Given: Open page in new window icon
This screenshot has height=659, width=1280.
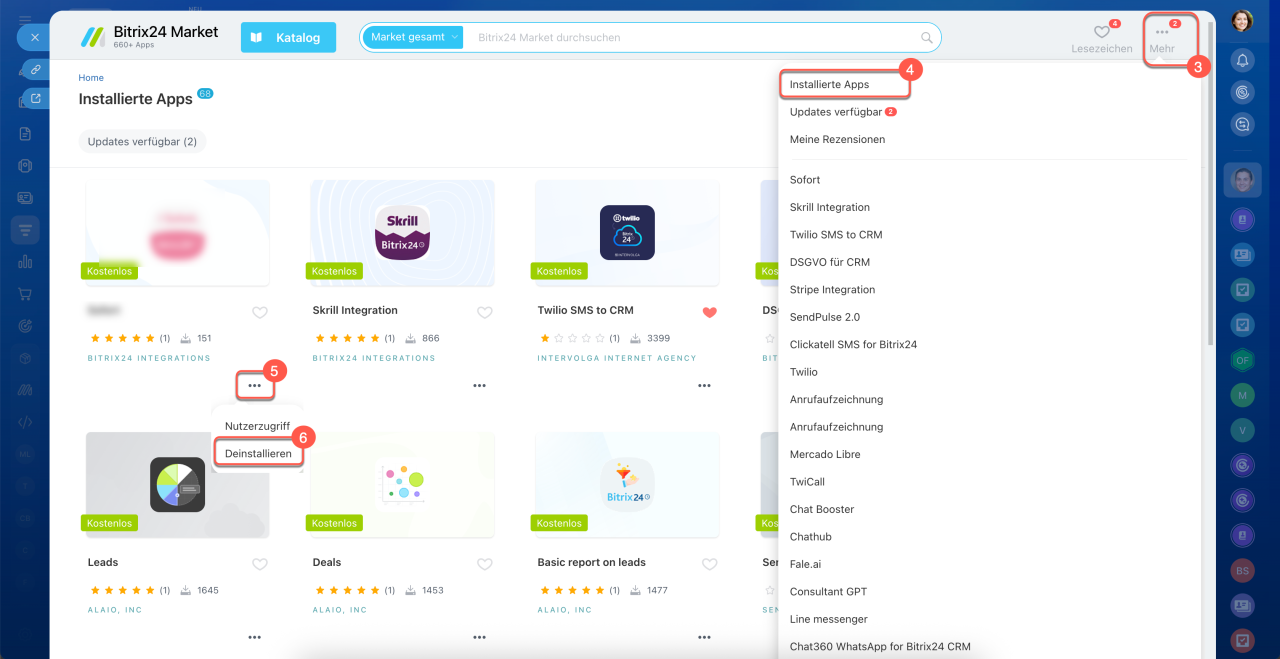Looking at the screenshot, I should coord(35,98).
